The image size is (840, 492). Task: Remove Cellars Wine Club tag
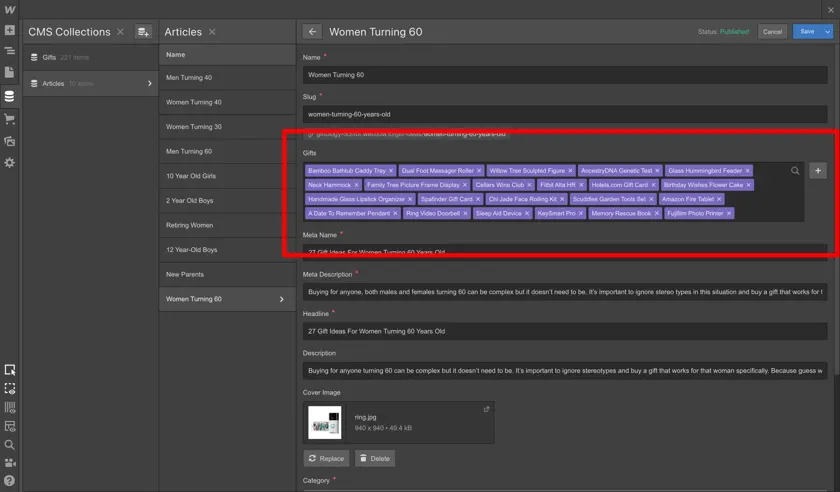tap(529, 185)
